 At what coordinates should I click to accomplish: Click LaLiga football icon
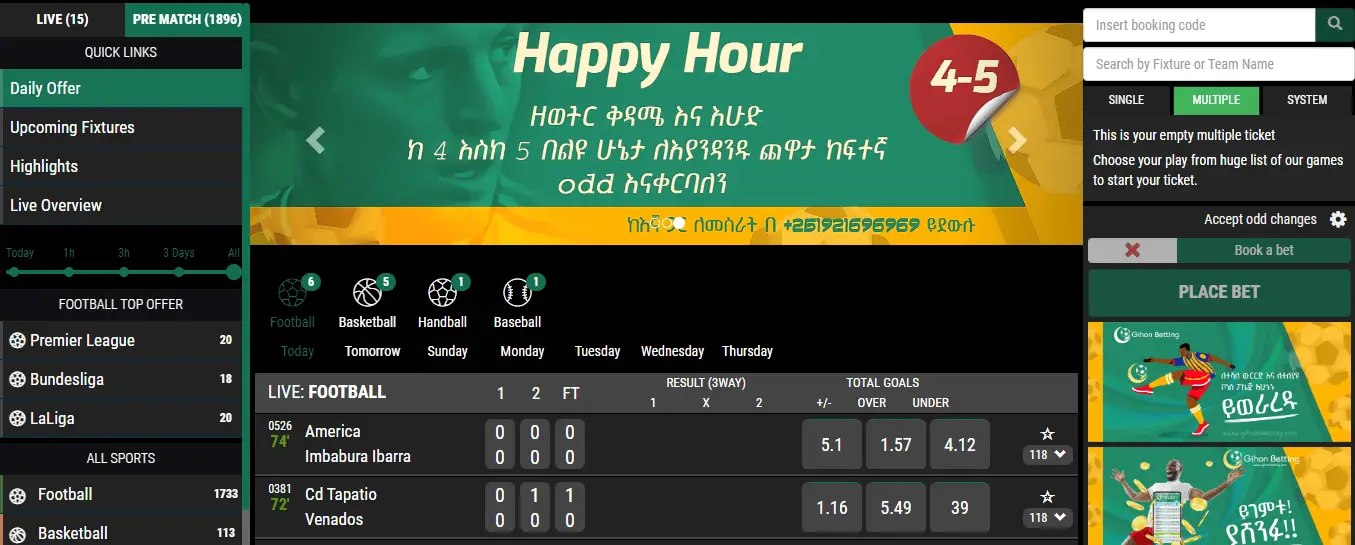pyautogui.click(x=17, y=418)
